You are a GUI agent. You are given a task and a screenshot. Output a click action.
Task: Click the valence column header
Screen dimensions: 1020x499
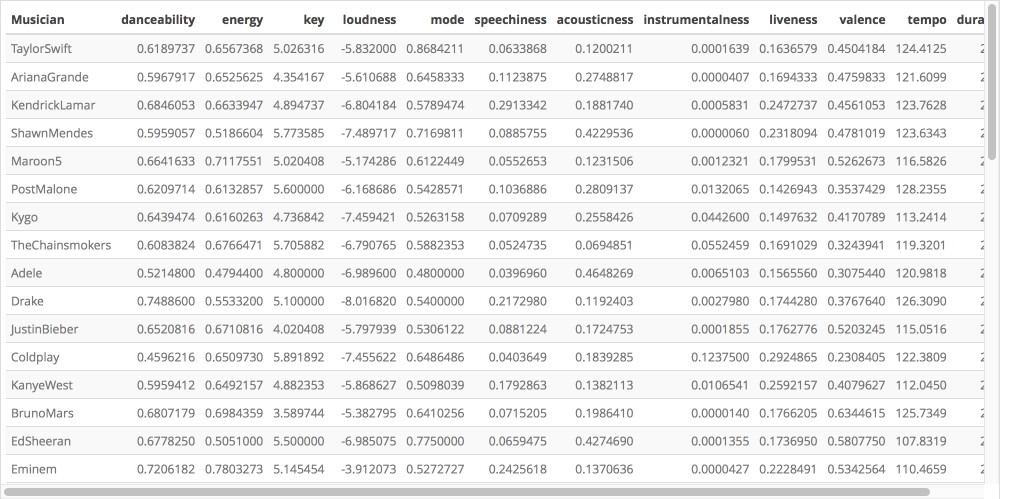863,20
